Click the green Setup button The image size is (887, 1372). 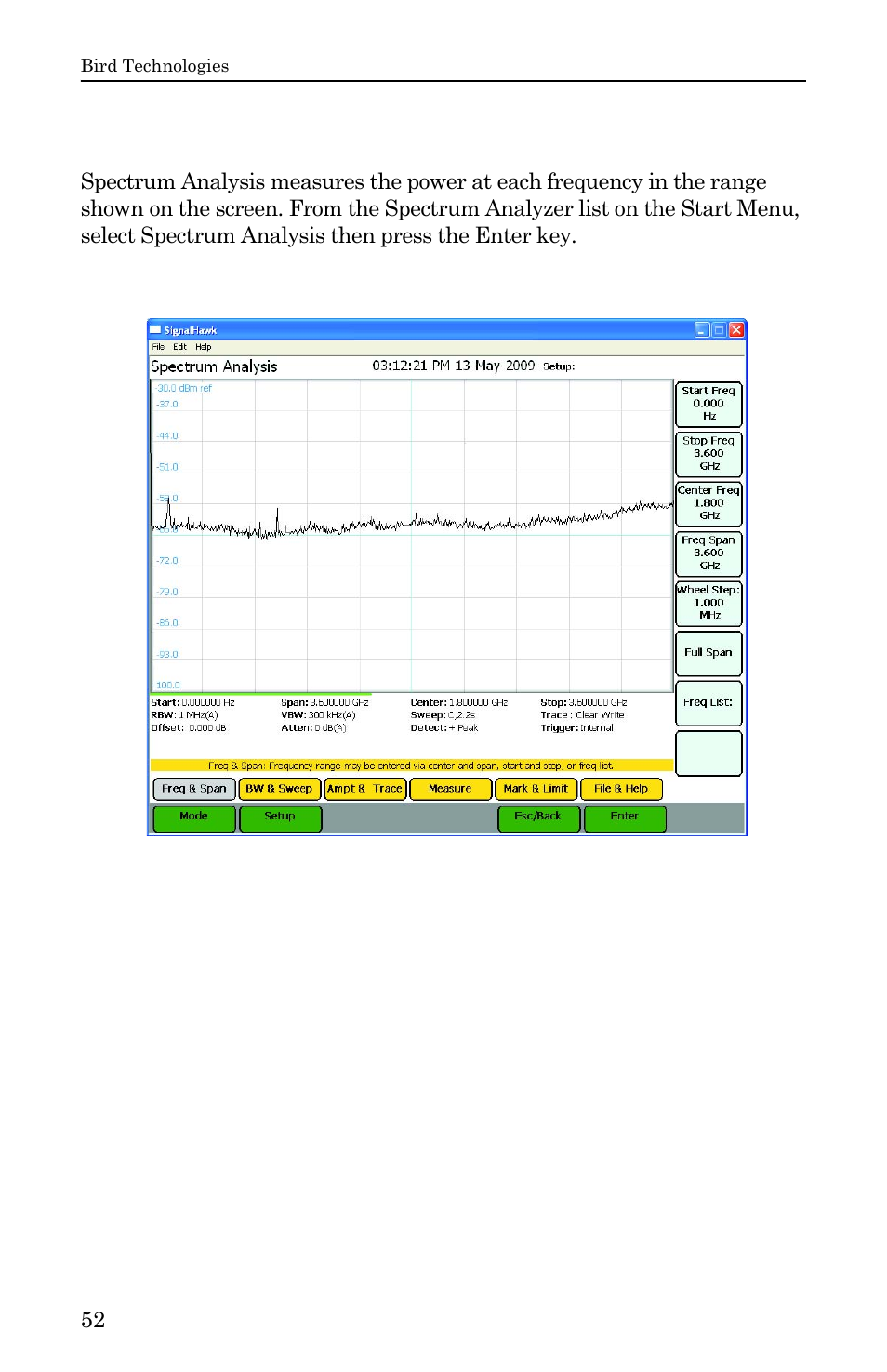tap(280, 819)
